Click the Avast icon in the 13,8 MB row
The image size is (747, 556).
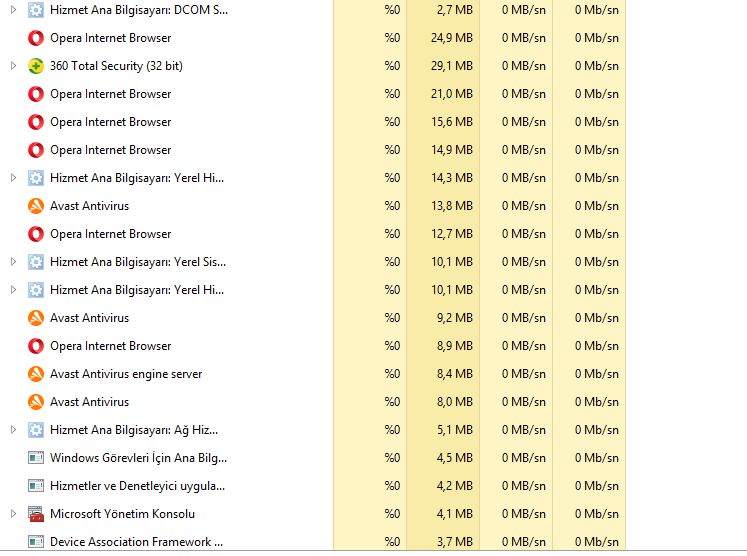(x=36, y=206)
